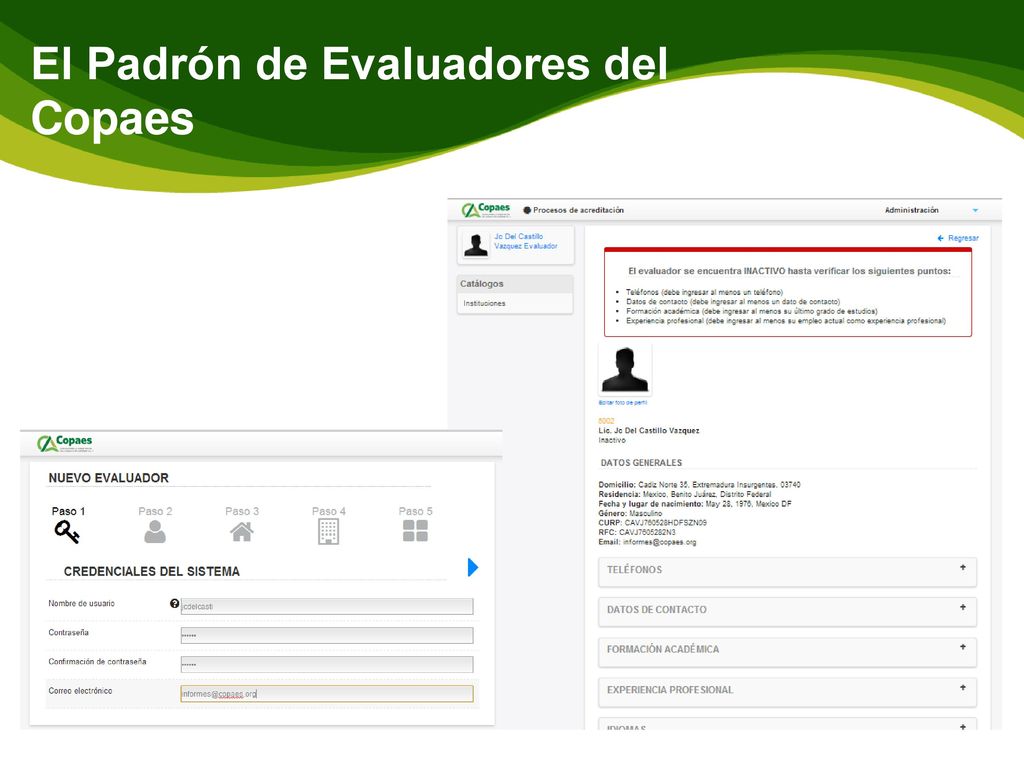The width and height of the screenshot is (1024, 768).
Task: Expand EXPERIENCIA PROFESIONAL plus icon
Action: 963,688
